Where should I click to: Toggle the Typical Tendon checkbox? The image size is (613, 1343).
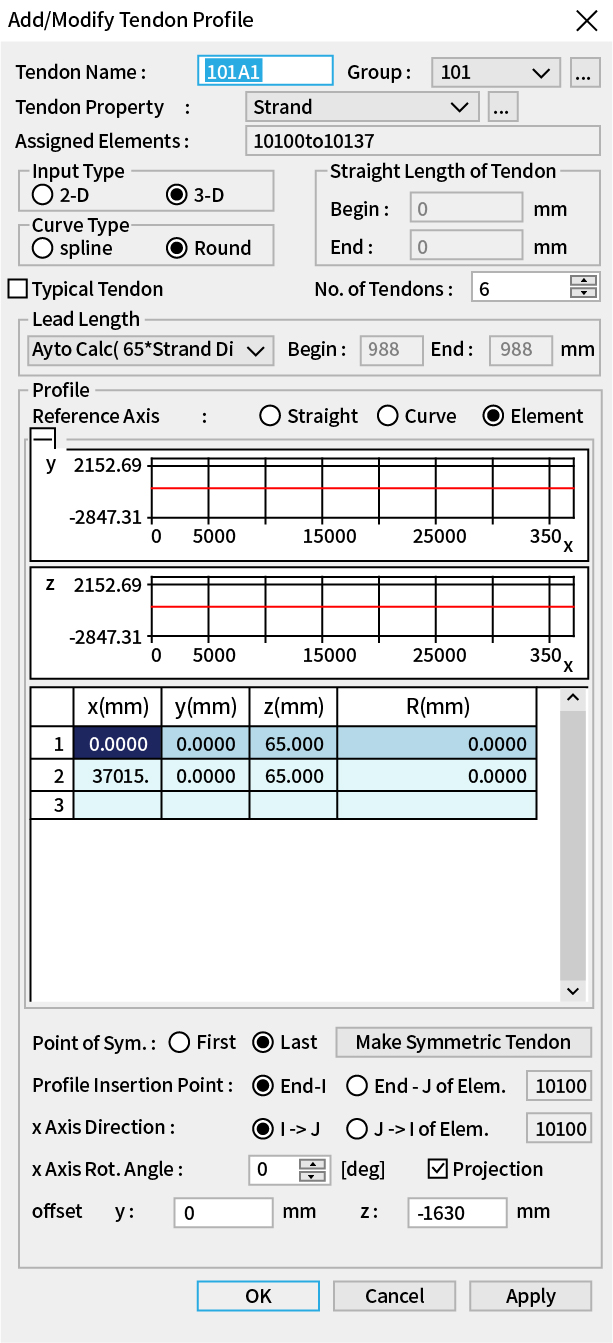[17, 289]
